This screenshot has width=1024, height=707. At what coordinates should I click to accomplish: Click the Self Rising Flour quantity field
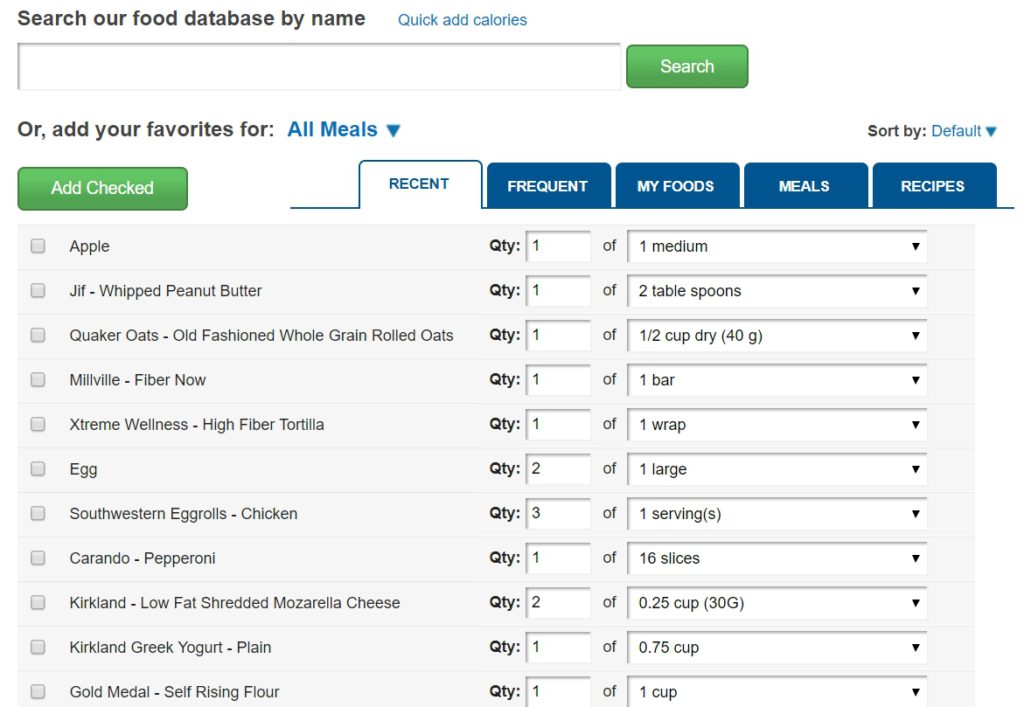[x=558, y=691]
